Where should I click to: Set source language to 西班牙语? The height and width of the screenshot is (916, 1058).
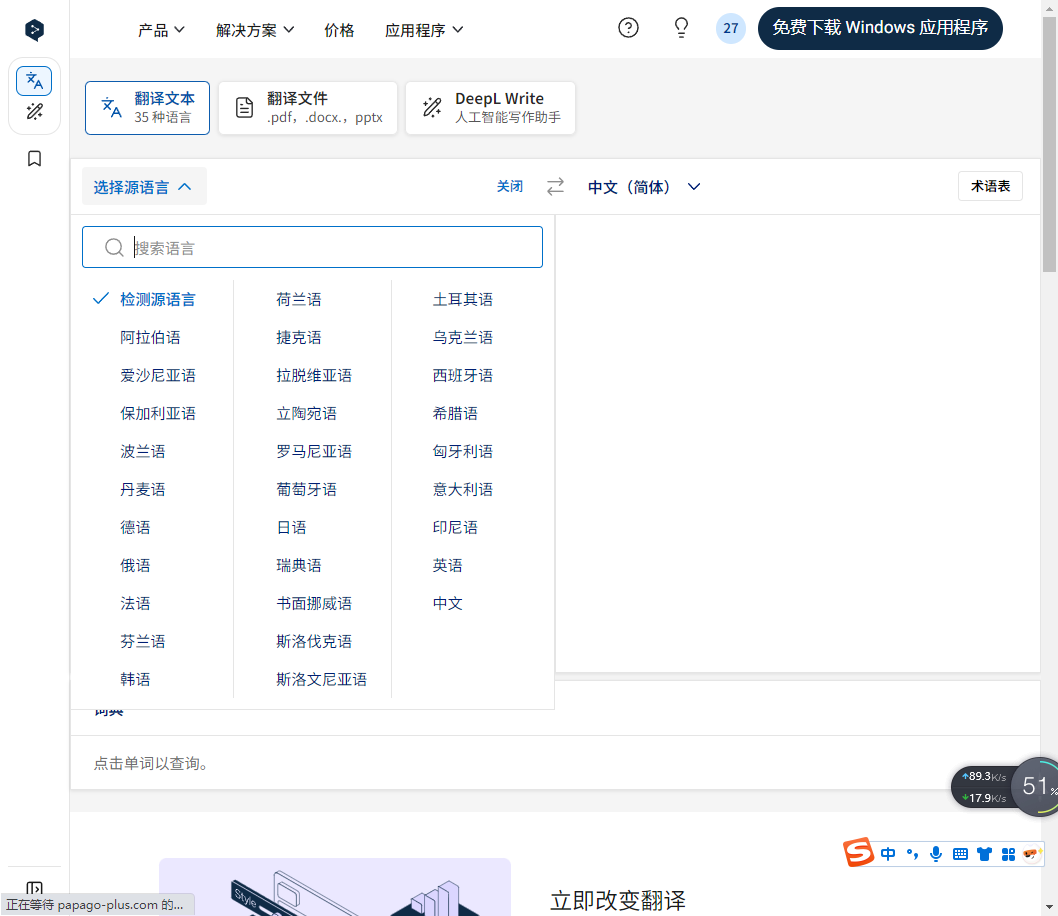click(463, 376)
